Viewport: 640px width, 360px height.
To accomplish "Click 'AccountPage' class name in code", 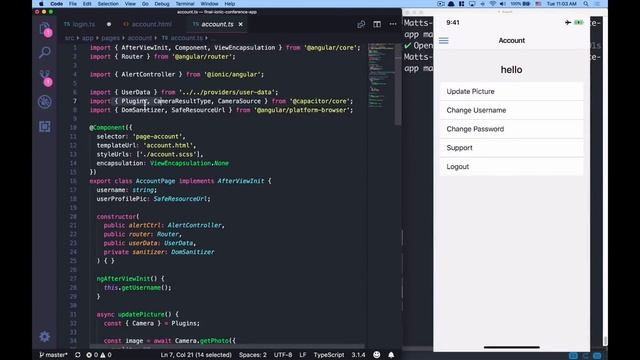I will pyautogui.click(x=155, y=181).
